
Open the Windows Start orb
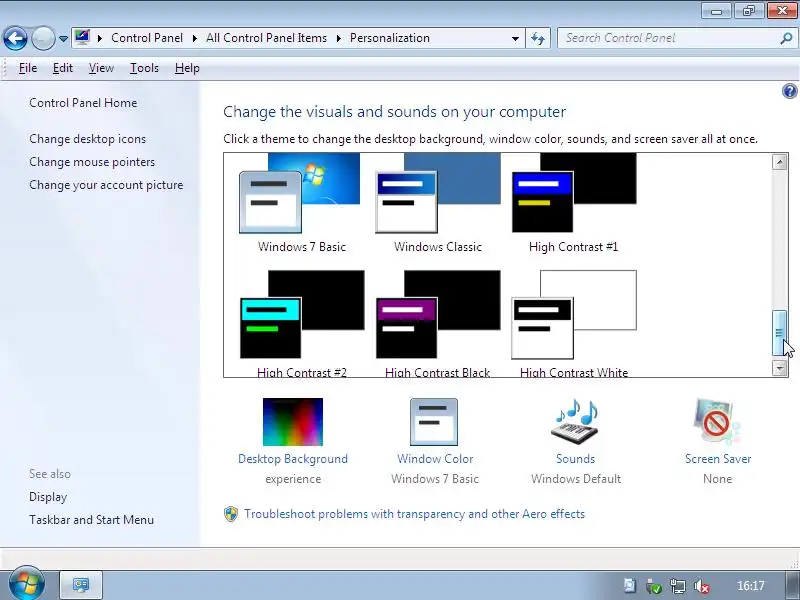[26, 584]
